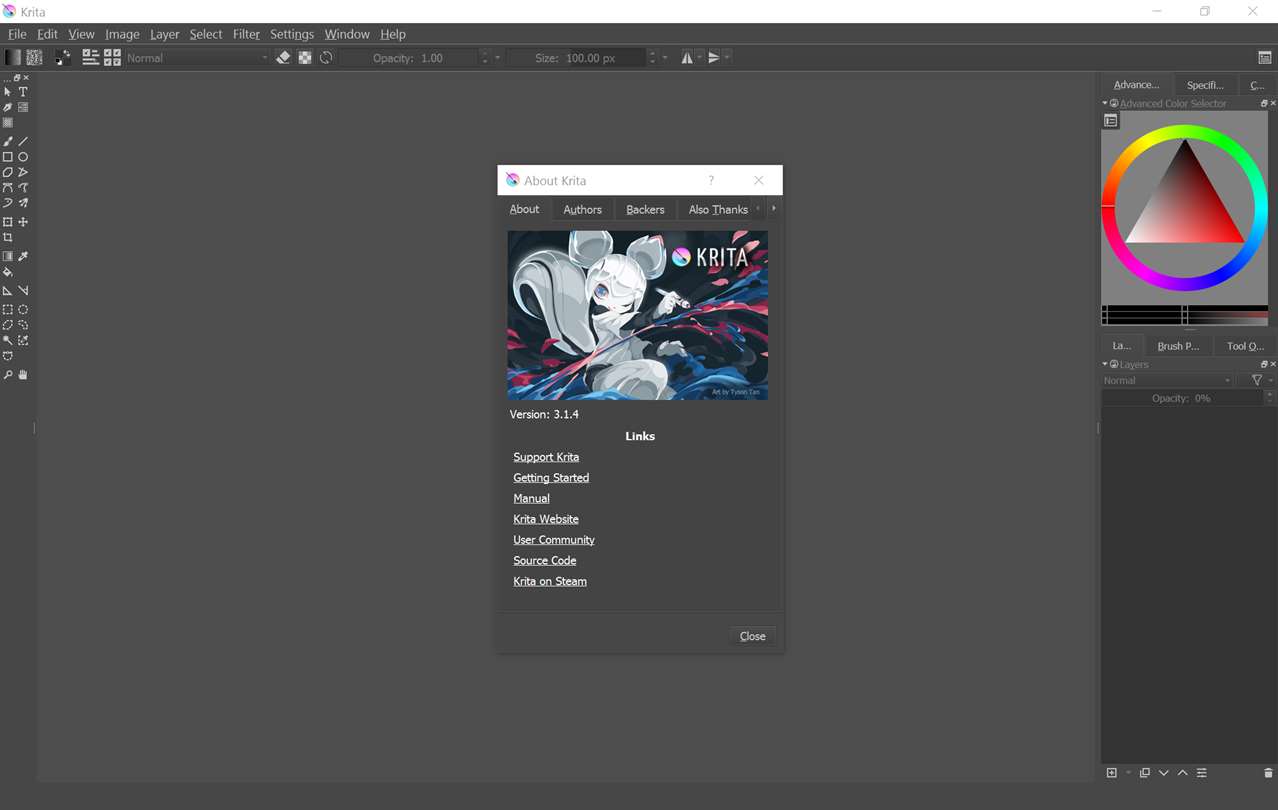Select the Move tool

click(23, 222)
